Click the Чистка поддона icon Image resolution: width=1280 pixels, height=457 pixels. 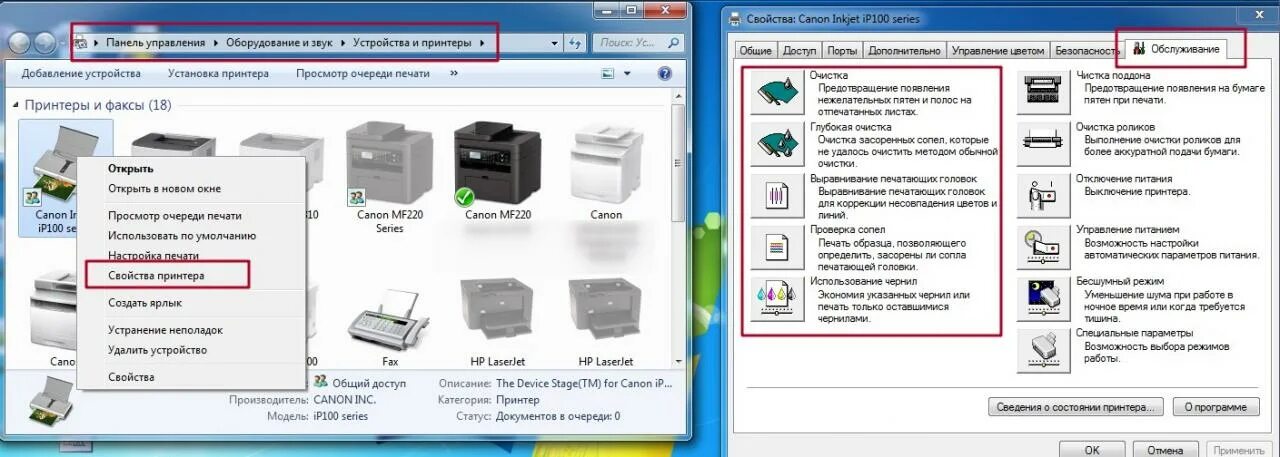coord(1044,93)
